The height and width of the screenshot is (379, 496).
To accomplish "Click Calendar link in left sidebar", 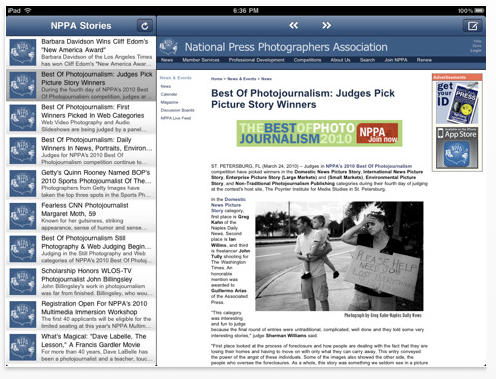I will (169, 94).
